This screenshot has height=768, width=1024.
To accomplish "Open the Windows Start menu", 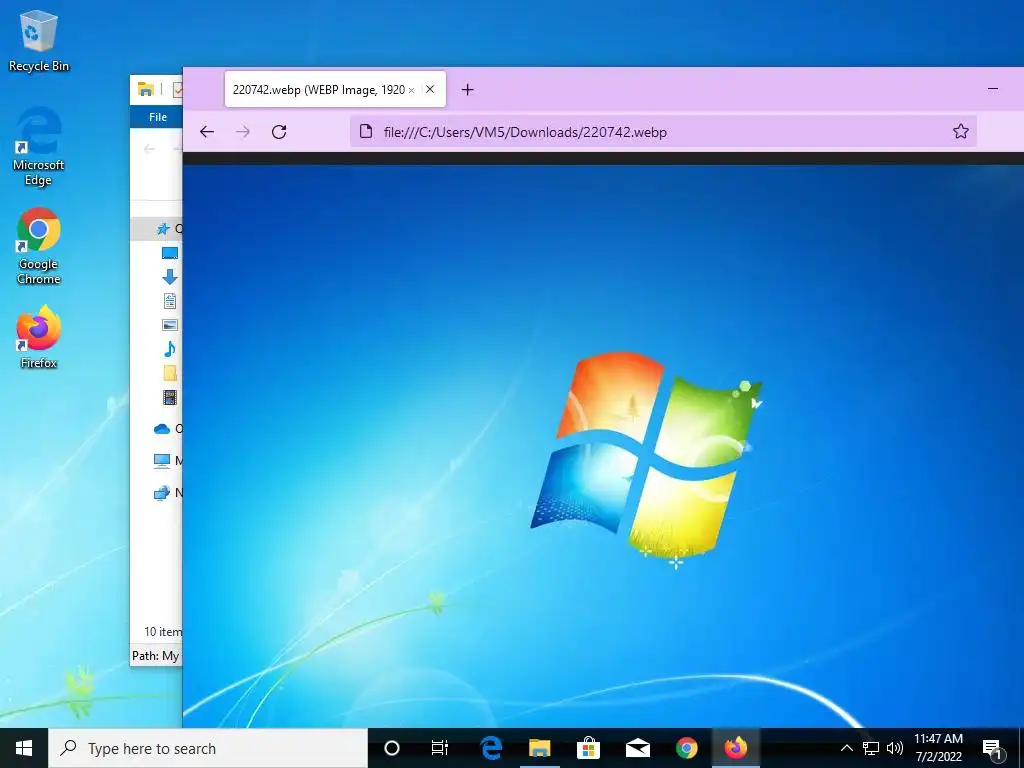I will 24,748.
